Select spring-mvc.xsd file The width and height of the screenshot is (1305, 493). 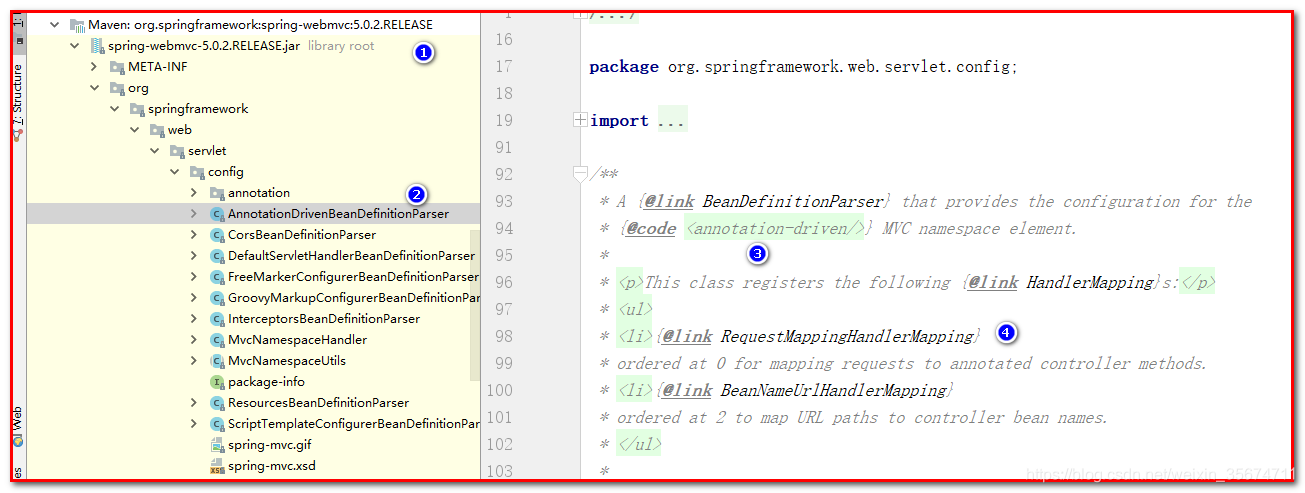pyautogui.click(x=272, y=466)
